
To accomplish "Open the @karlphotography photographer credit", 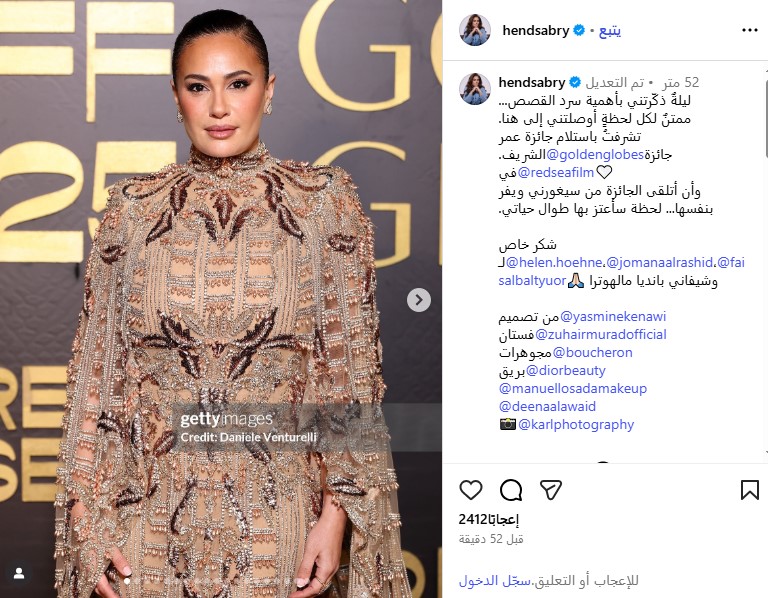I will tap(576, 425).
